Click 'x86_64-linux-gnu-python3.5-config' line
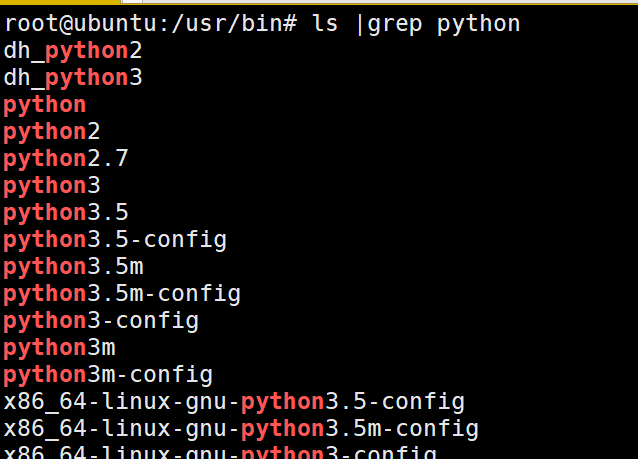This screenshot has height=459, width=638. click(234, 402)
